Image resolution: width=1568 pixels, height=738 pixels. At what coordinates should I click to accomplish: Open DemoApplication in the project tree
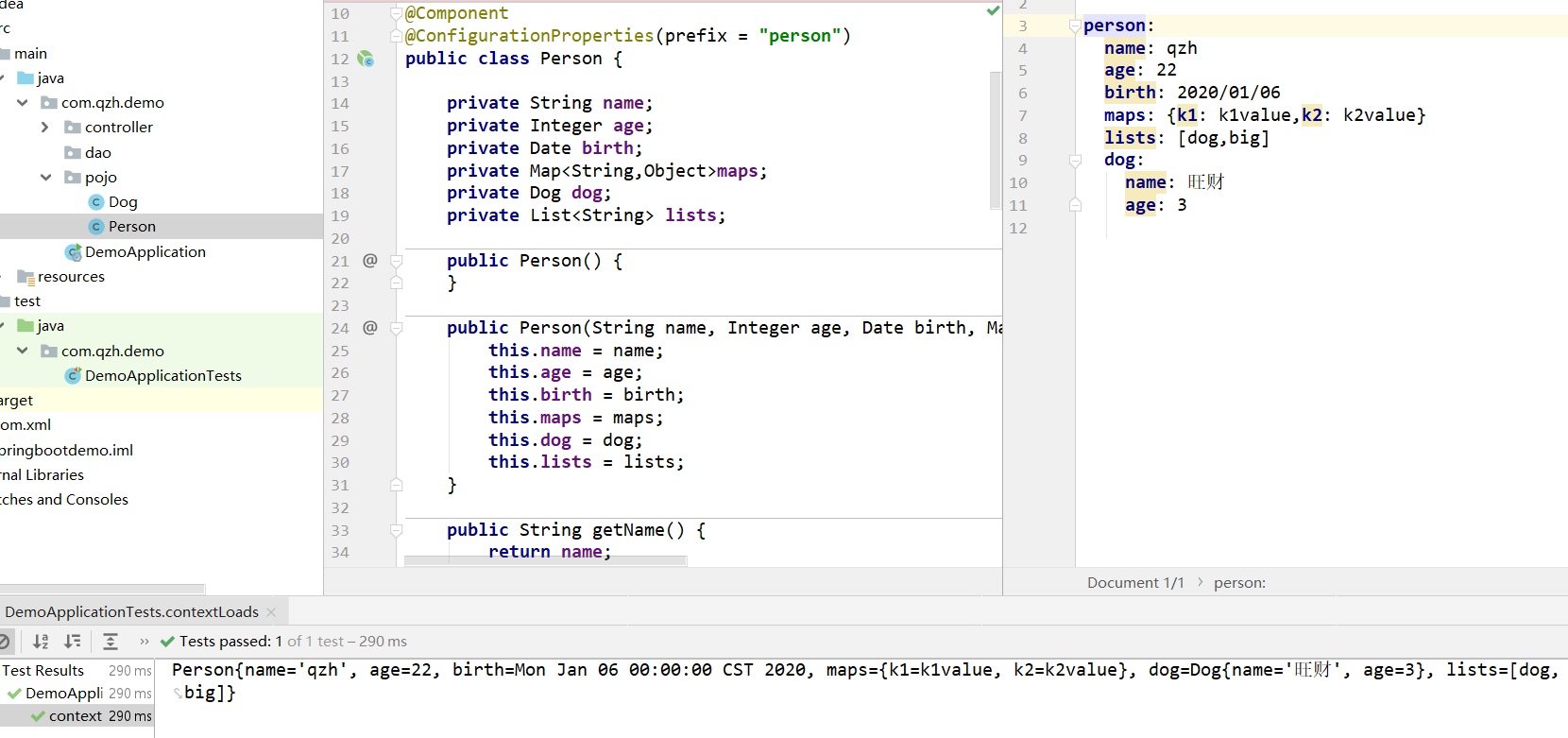[x=145, y=252]
